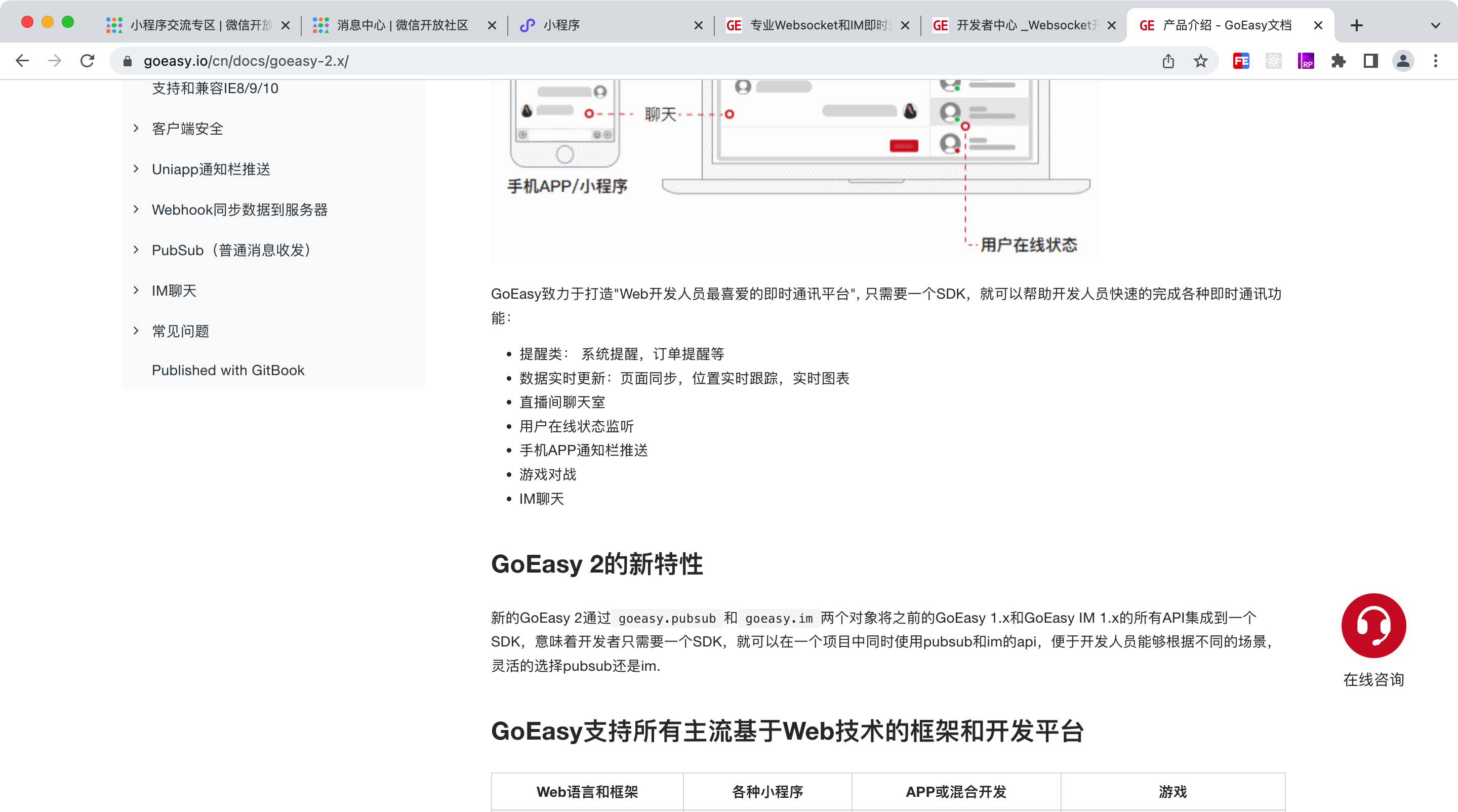Open the 常见问题 sidebar item
This screenshot has width=1458, height=812.
180,331
